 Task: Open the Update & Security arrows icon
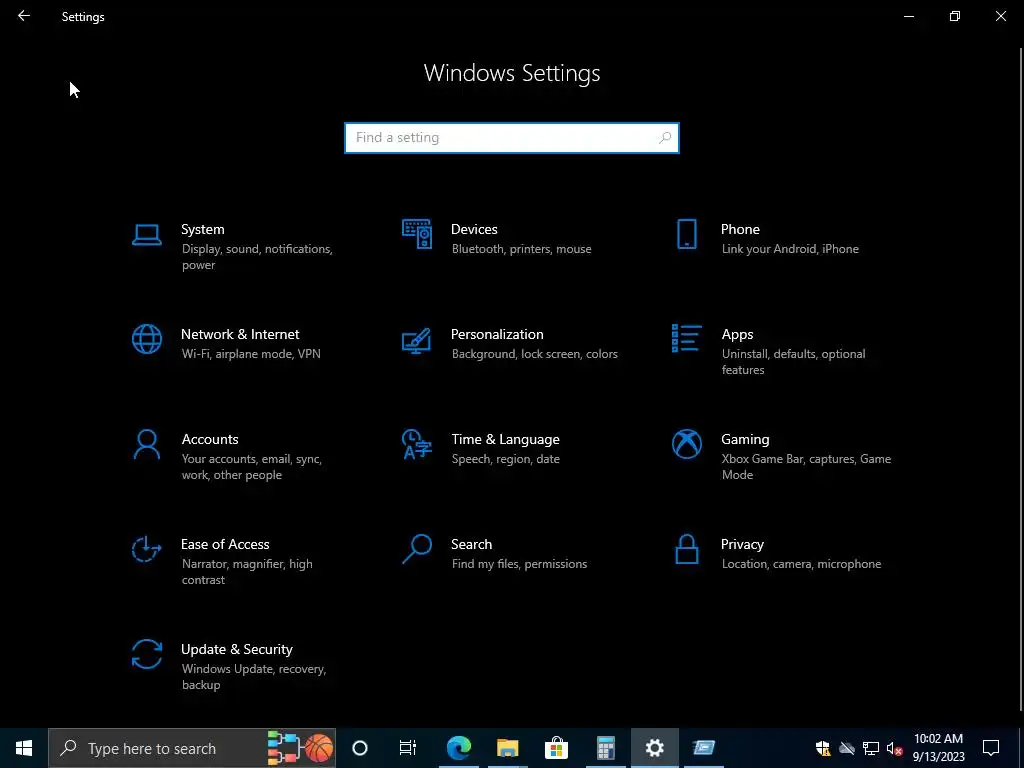coord(146,654)
